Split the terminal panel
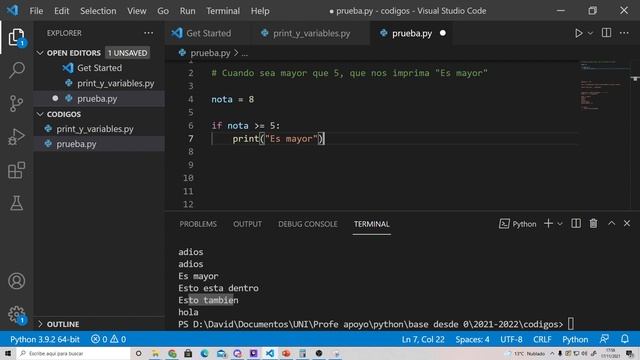 click(x=576, y=224)
